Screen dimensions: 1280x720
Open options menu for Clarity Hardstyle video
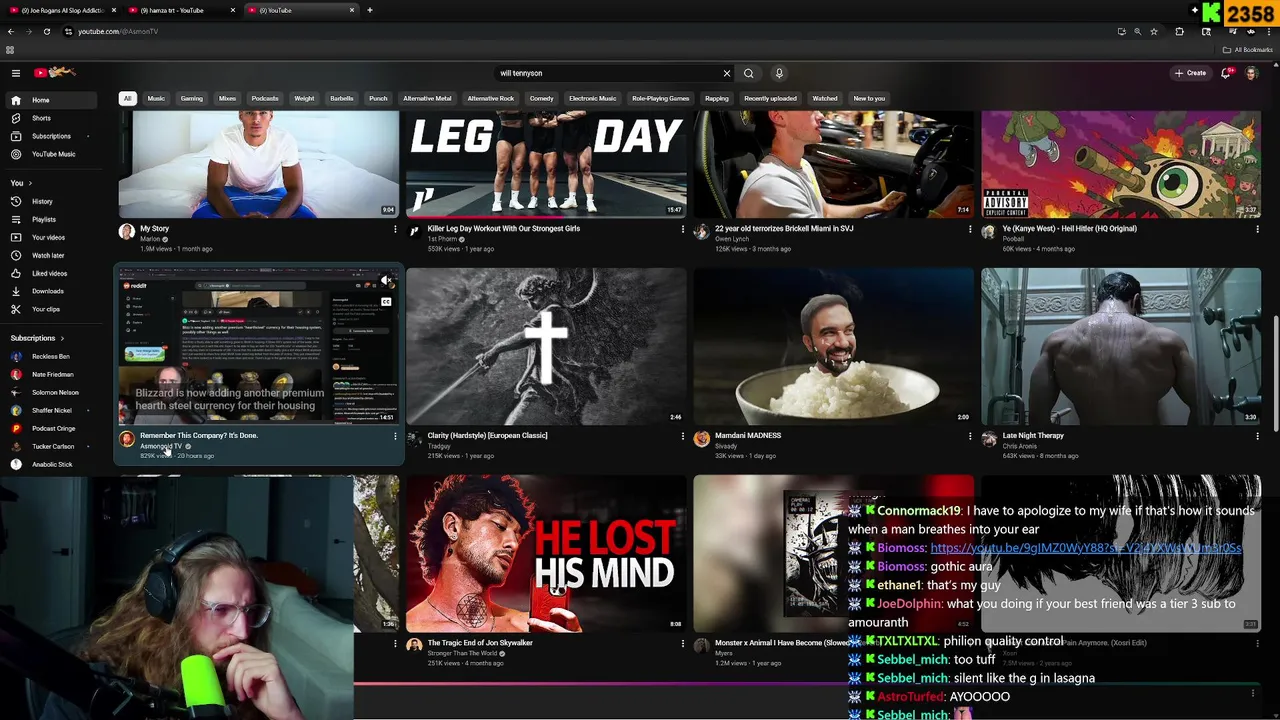point(683,436)
